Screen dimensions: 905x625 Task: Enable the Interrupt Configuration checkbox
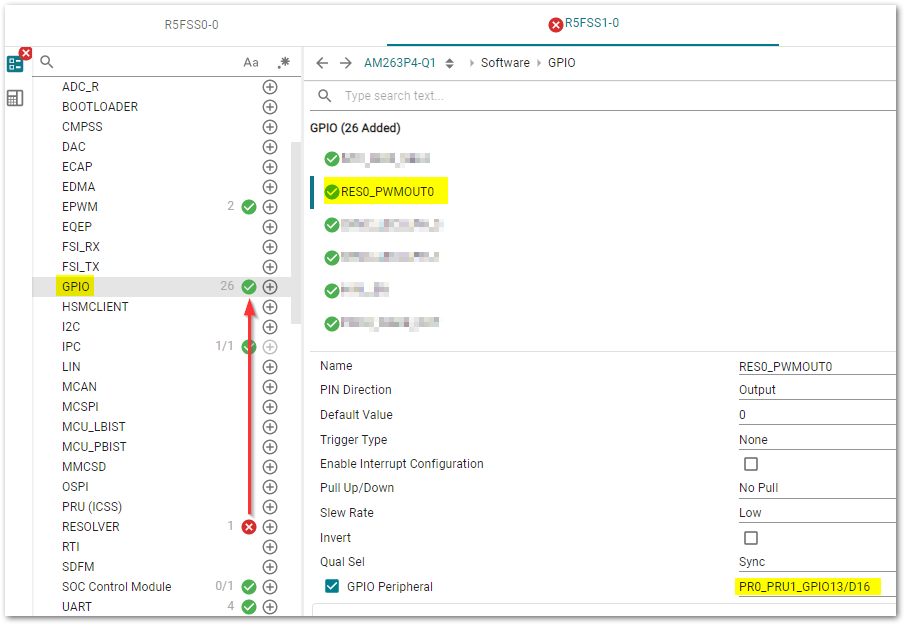pos(750,464)
